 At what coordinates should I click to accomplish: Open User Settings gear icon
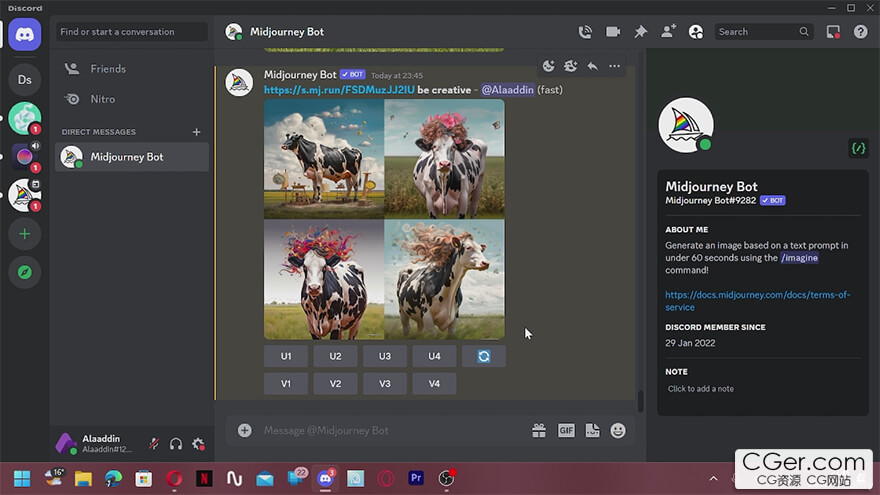[x=198, y=444]
